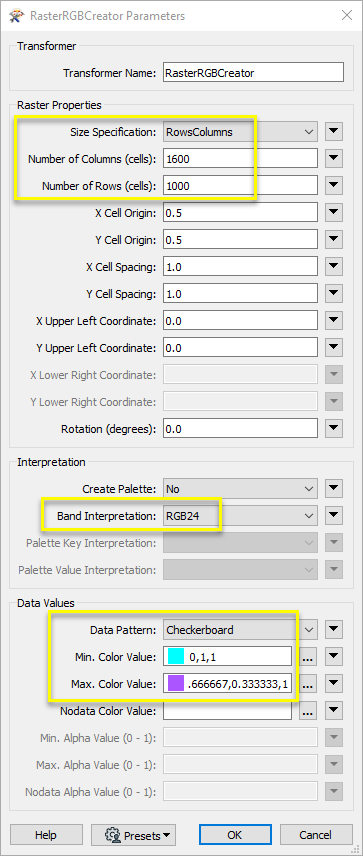Viewport: 363px width, 856px height.
Task: Click the purple Max. Color Value swatch
Action: click(176, 684)
